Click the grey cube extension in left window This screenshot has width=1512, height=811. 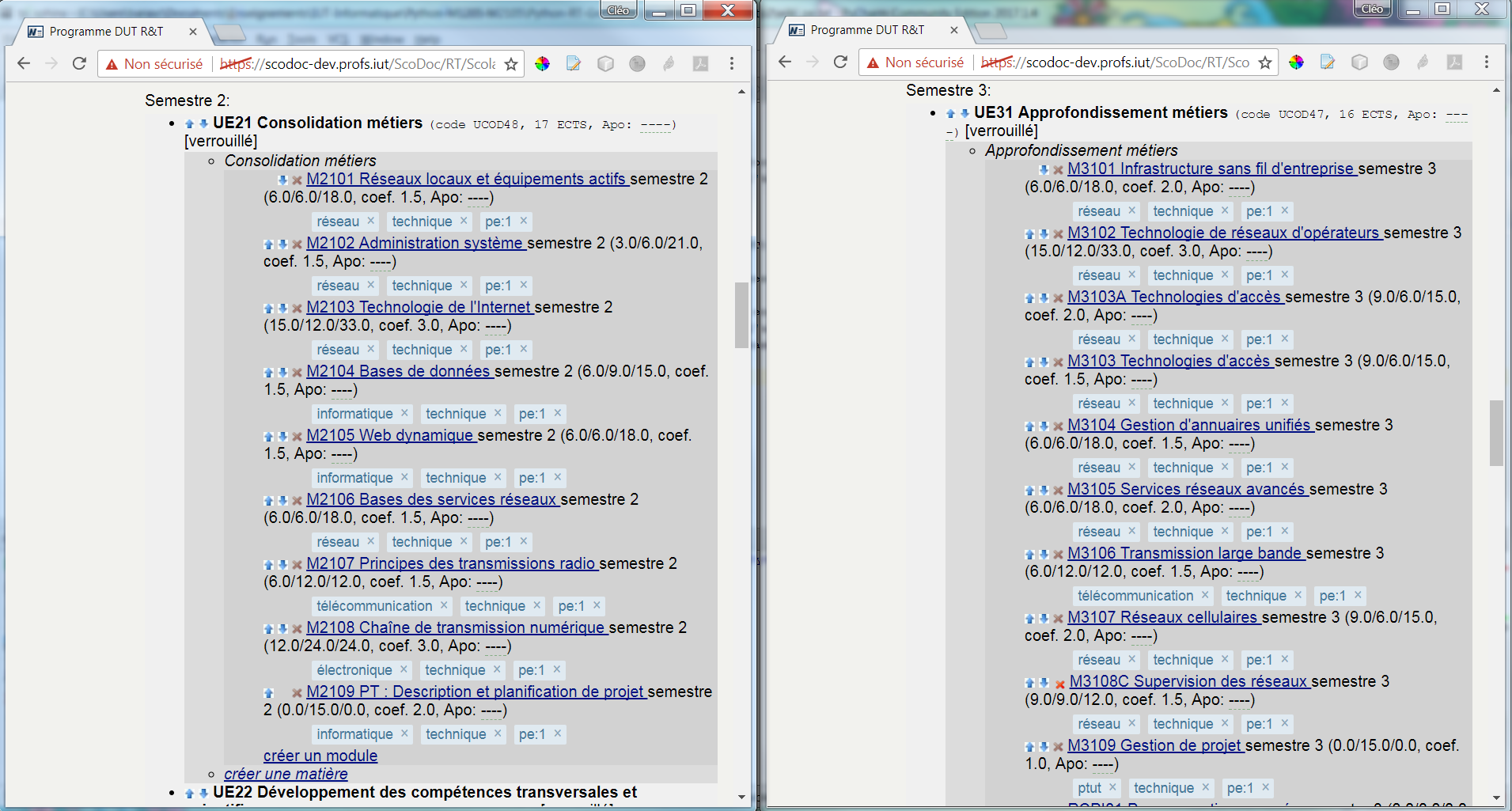pyautogui.click(x=605, y=64)
